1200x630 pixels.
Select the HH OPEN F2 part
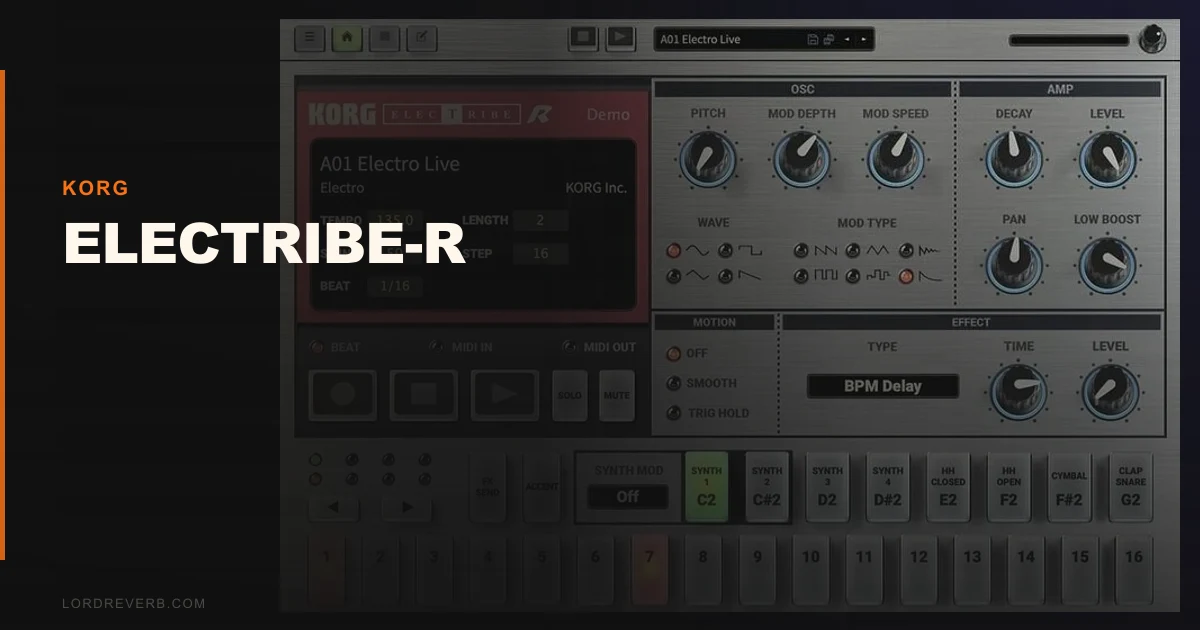click(1008, 486)
